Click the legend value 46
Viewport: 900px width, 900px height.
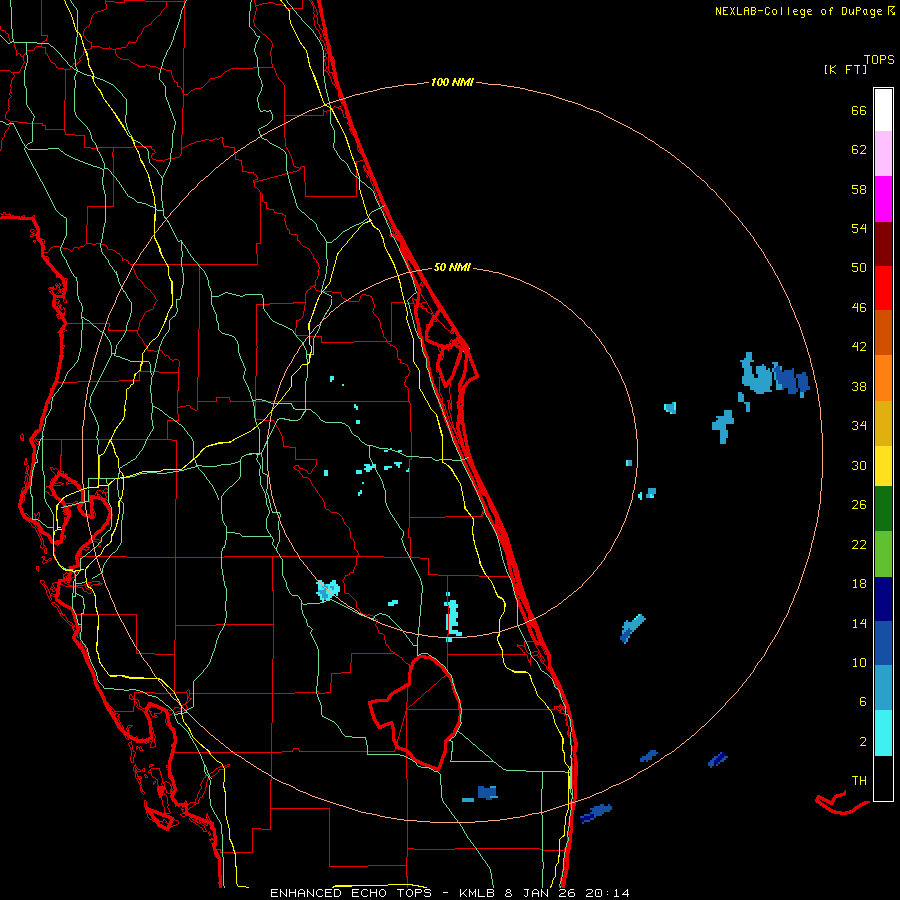tap(859, 308)
